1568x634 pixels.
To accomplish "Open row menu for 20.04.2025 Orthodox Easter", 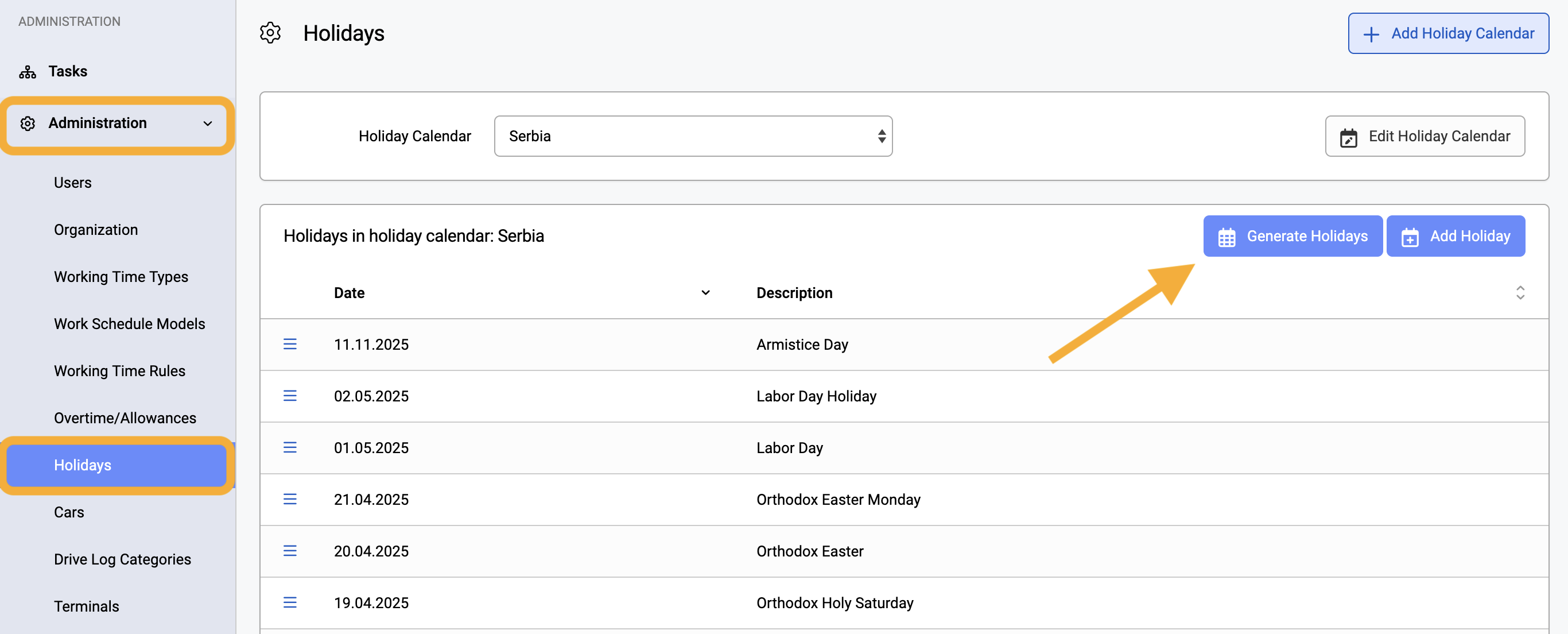I will (290, 551).
